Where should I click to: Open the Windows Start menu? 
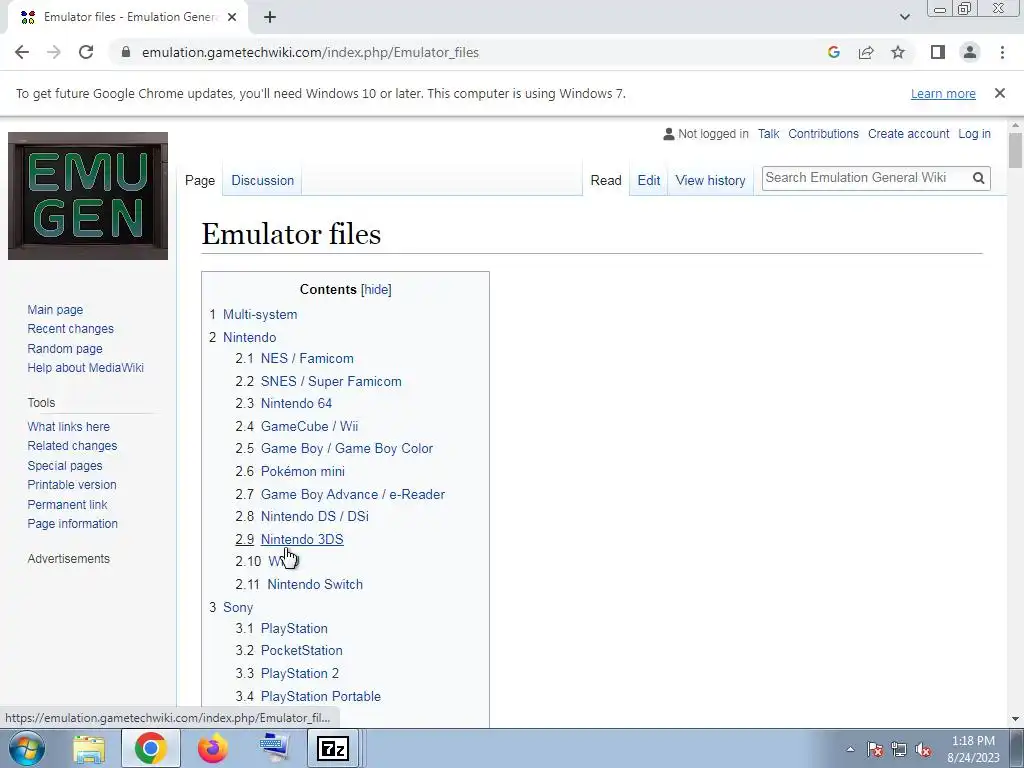point(26,748)
